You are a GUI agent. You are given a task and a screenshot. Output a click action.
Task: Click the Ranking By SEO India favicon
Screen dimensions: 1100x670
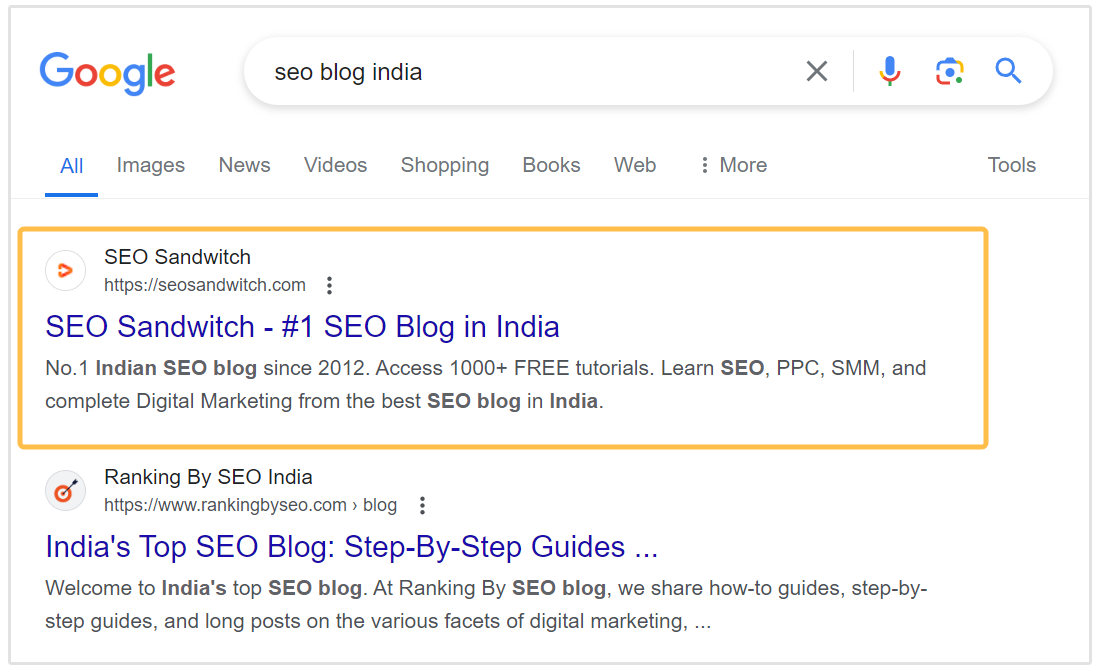tap(66, 491)
